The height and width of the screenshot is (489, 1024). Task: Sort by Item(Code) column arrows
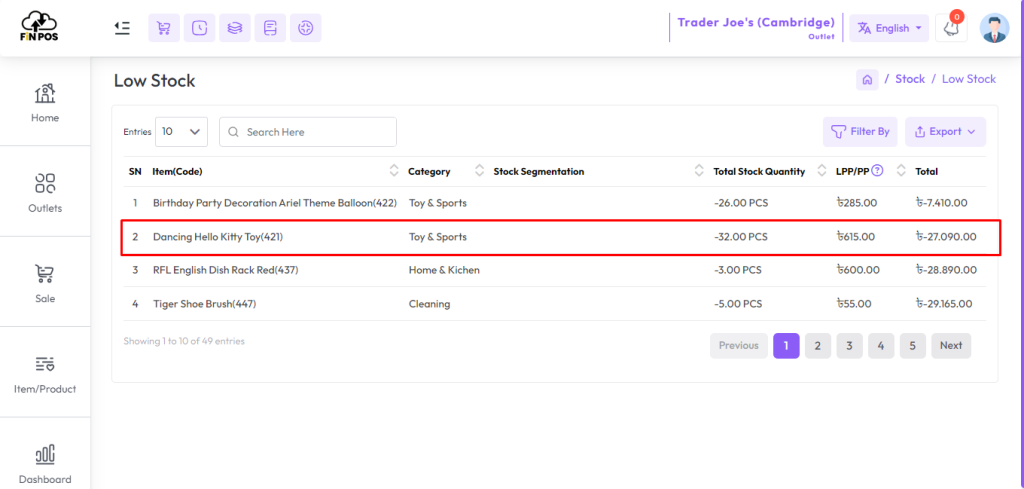click(x=394, y=171)
